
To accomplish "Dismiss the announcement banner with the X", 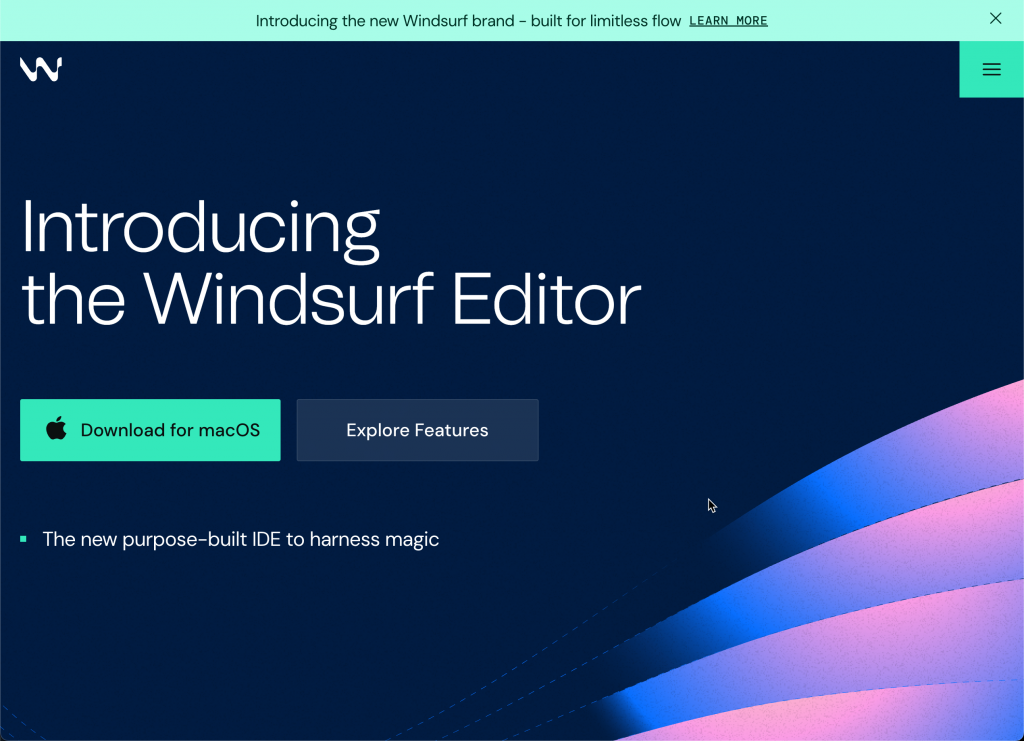I will [x=995, y=18].
